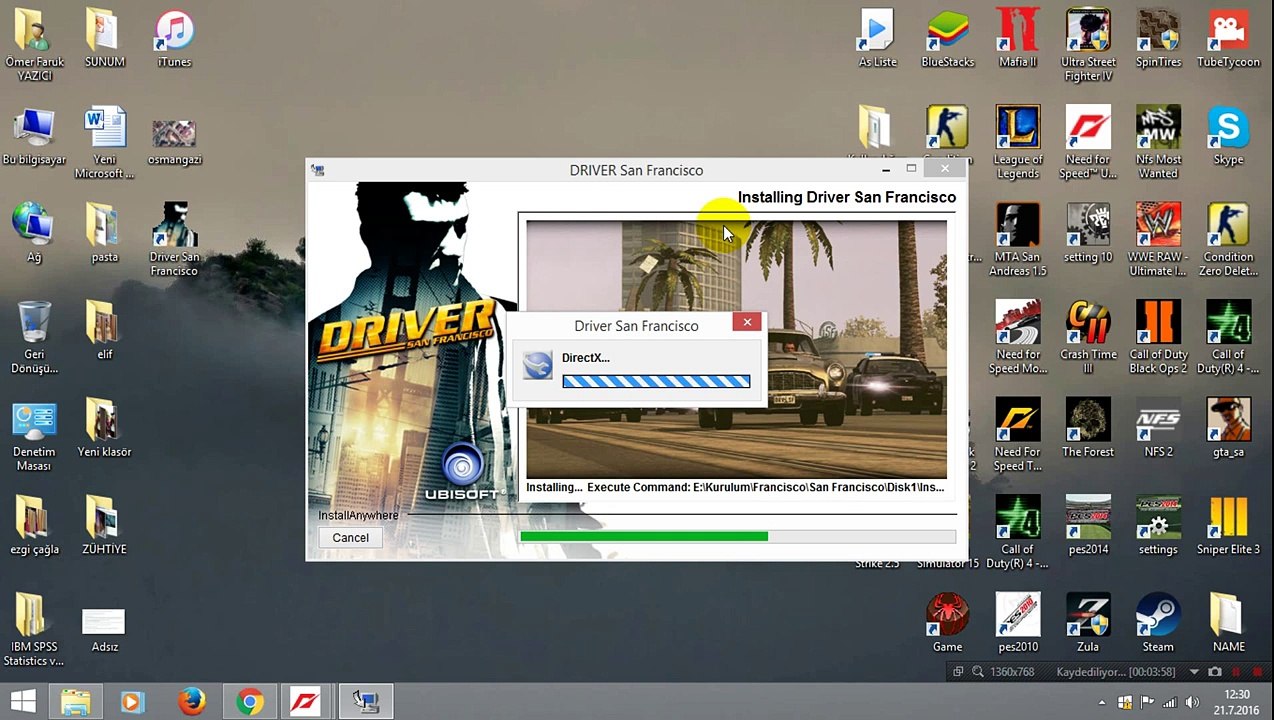Switch to installer taskbar button

coord(364,702)
